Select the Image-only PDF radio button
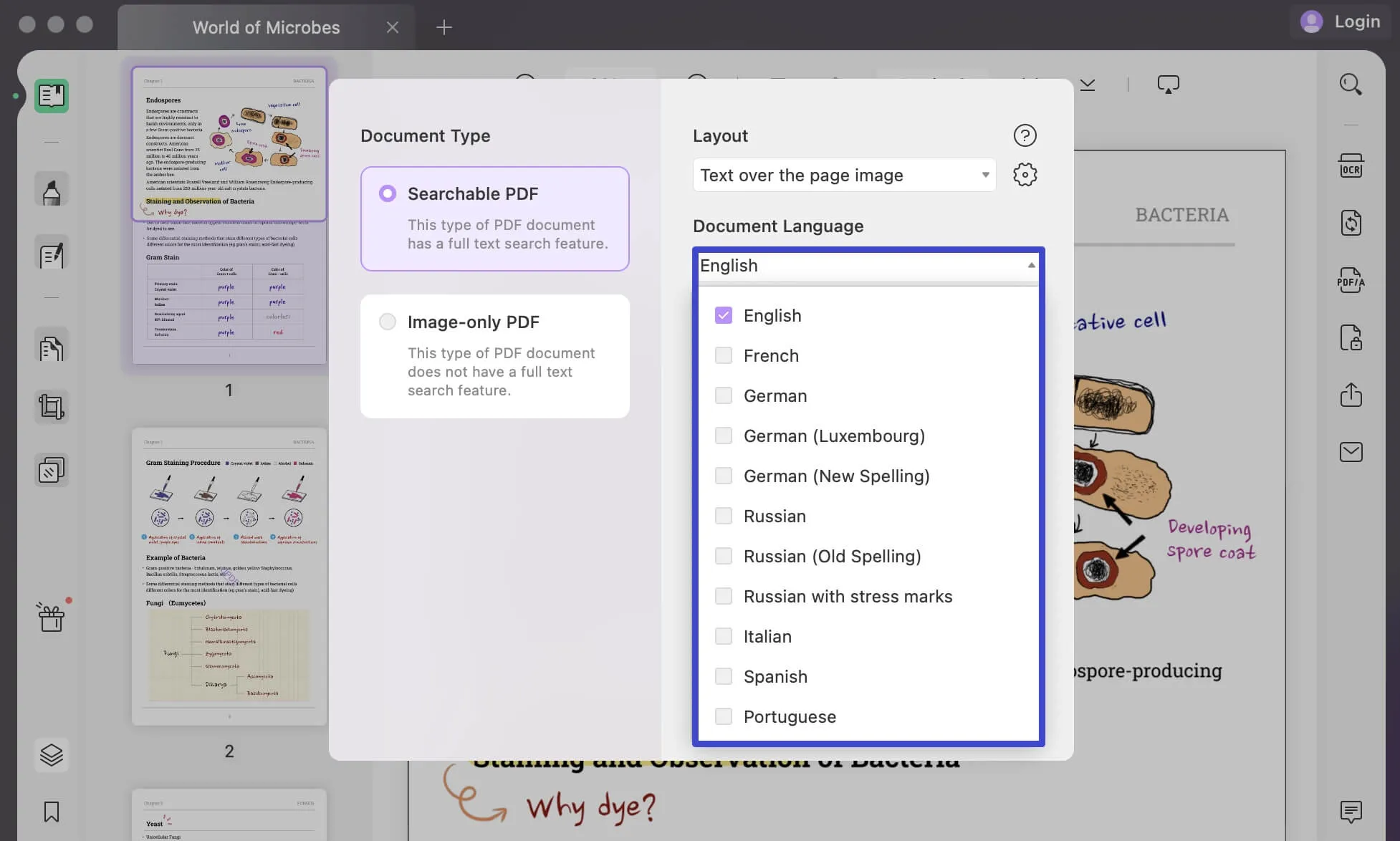This screenshot has width=1400, height=841. [387, 320]
